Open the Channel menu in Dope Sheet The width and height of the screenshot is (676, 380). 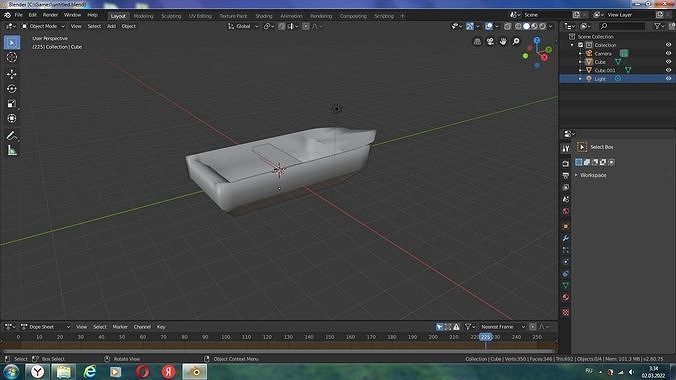point(142,327)
